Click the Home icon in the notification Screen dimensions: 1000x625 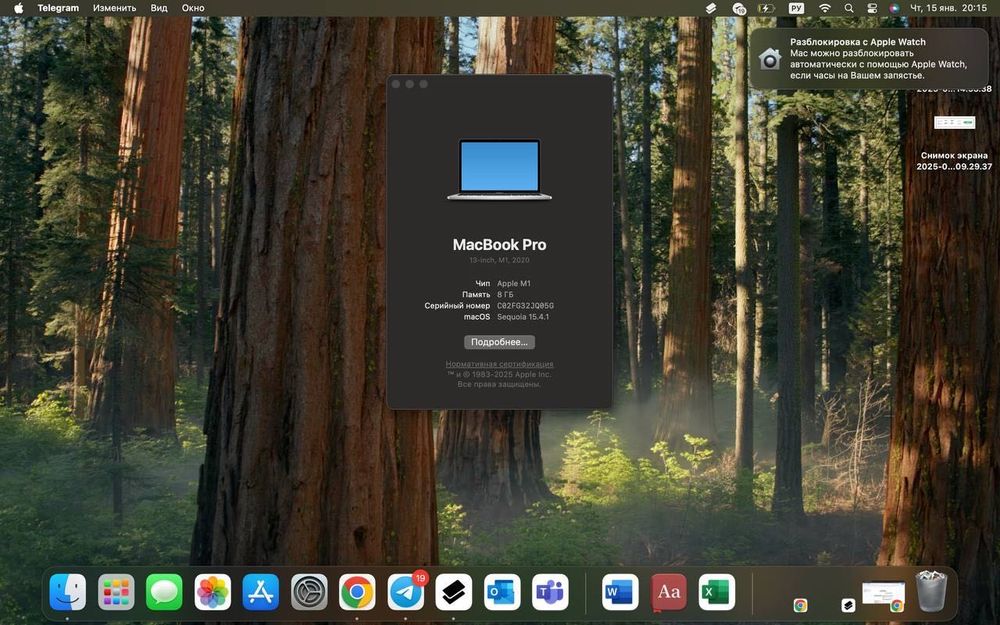pyautogui.click(x=770, y=59)
